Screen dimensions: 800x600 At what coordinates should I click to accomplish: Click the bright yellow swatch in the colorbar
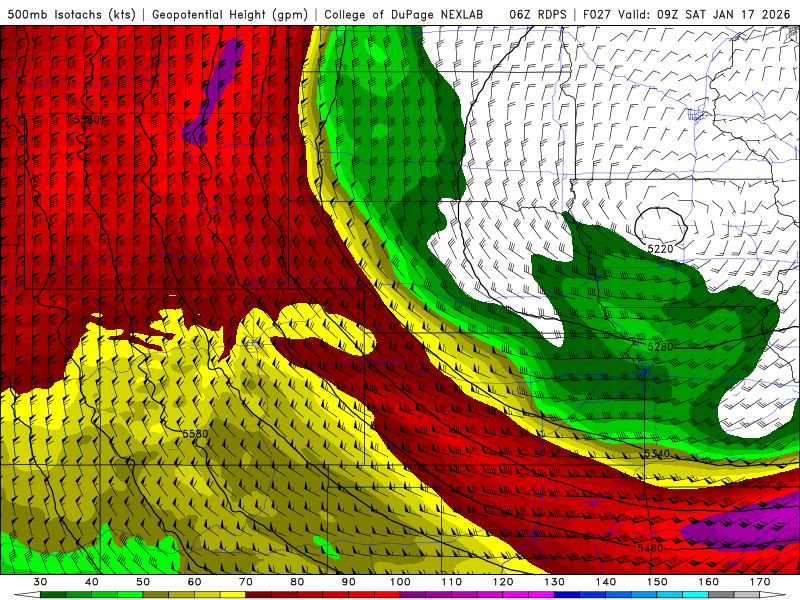click(x=233, y=594)
